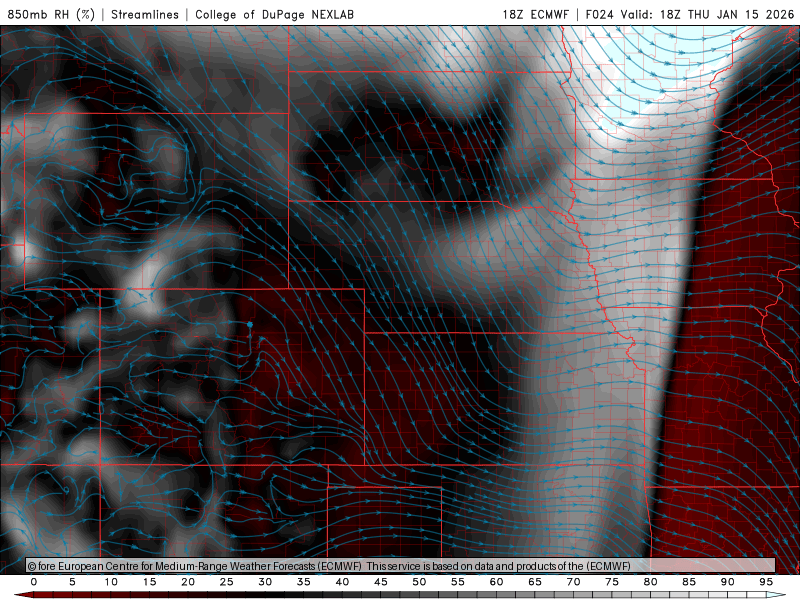Image resolution: width=800 pixels, height=600 pixels.
Task: Click the "College of DuPage NEXLAB" text
Action: [274, 14]
